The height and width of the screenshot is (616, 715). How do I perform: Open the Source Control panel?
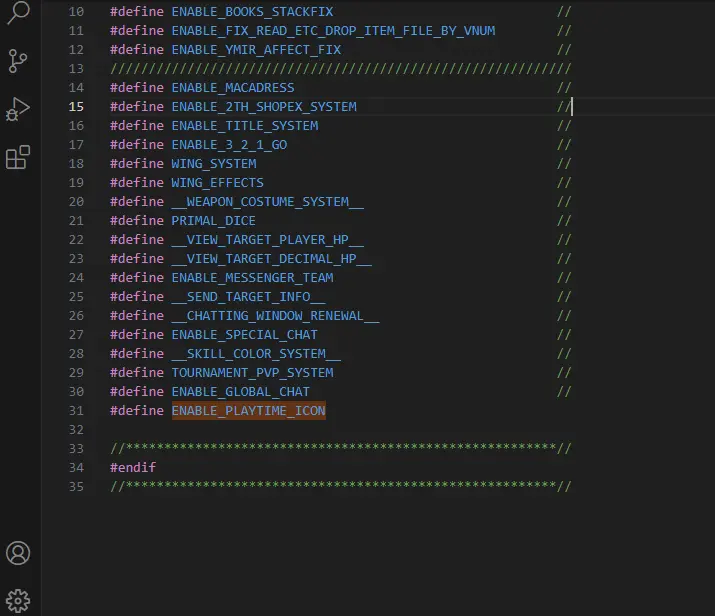coord(18,61)
